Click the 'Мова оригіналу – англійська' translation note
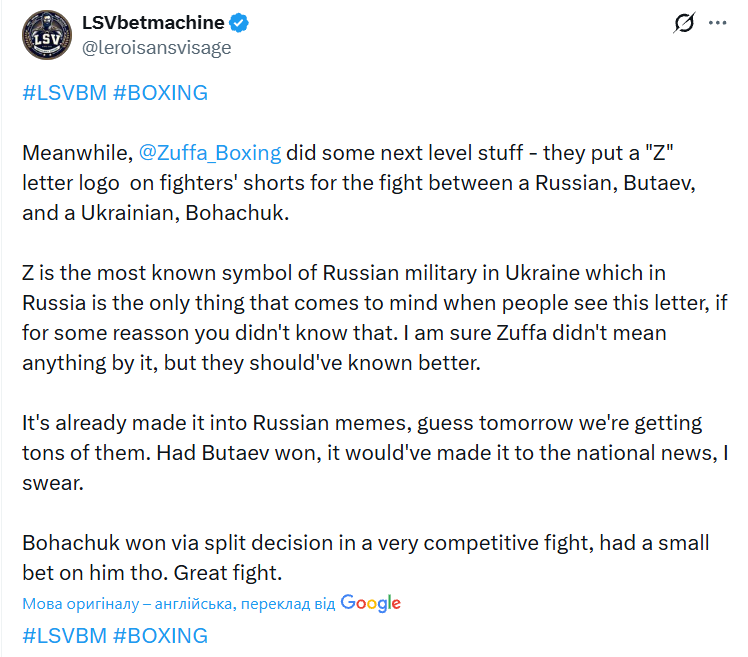Image resolution: width=748 pixels, height=657 pixels. tap(178, 604)
